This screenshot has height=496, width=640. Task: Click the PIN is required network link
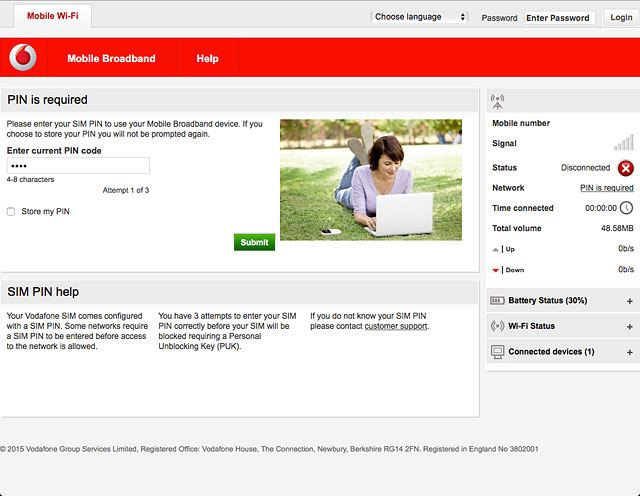click(x=606, y=188)
